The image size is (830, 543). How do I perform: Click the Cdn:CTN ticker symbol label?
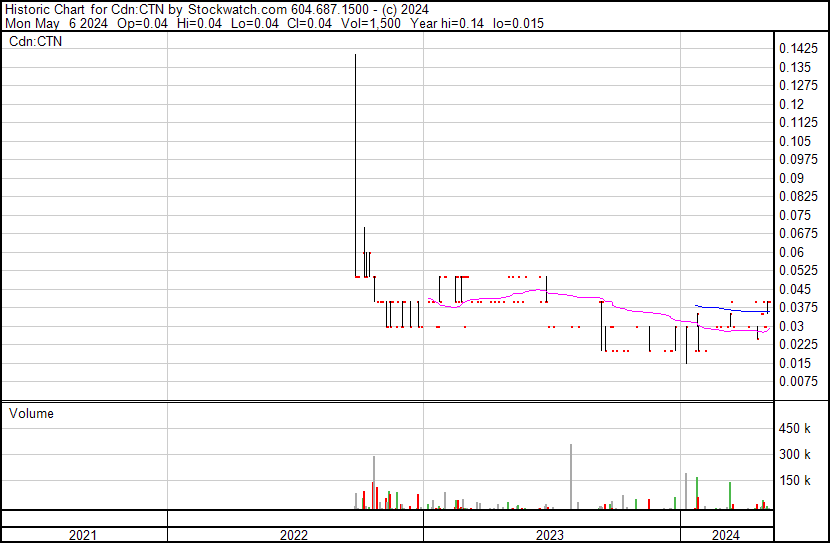(35, 42)
